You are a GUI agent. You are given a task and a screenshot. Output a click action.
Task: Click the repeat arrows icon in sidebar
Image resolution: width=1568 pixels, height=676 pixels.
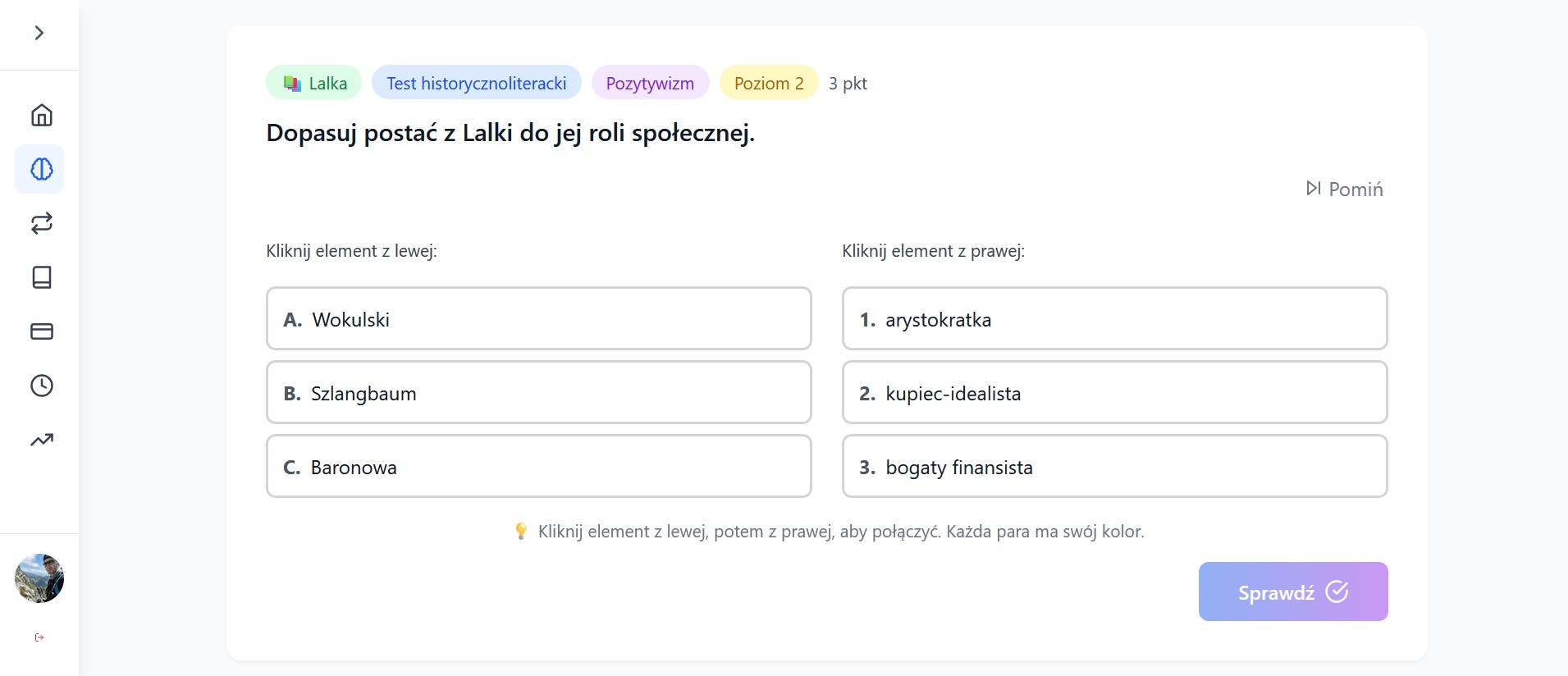click(41, 223)
